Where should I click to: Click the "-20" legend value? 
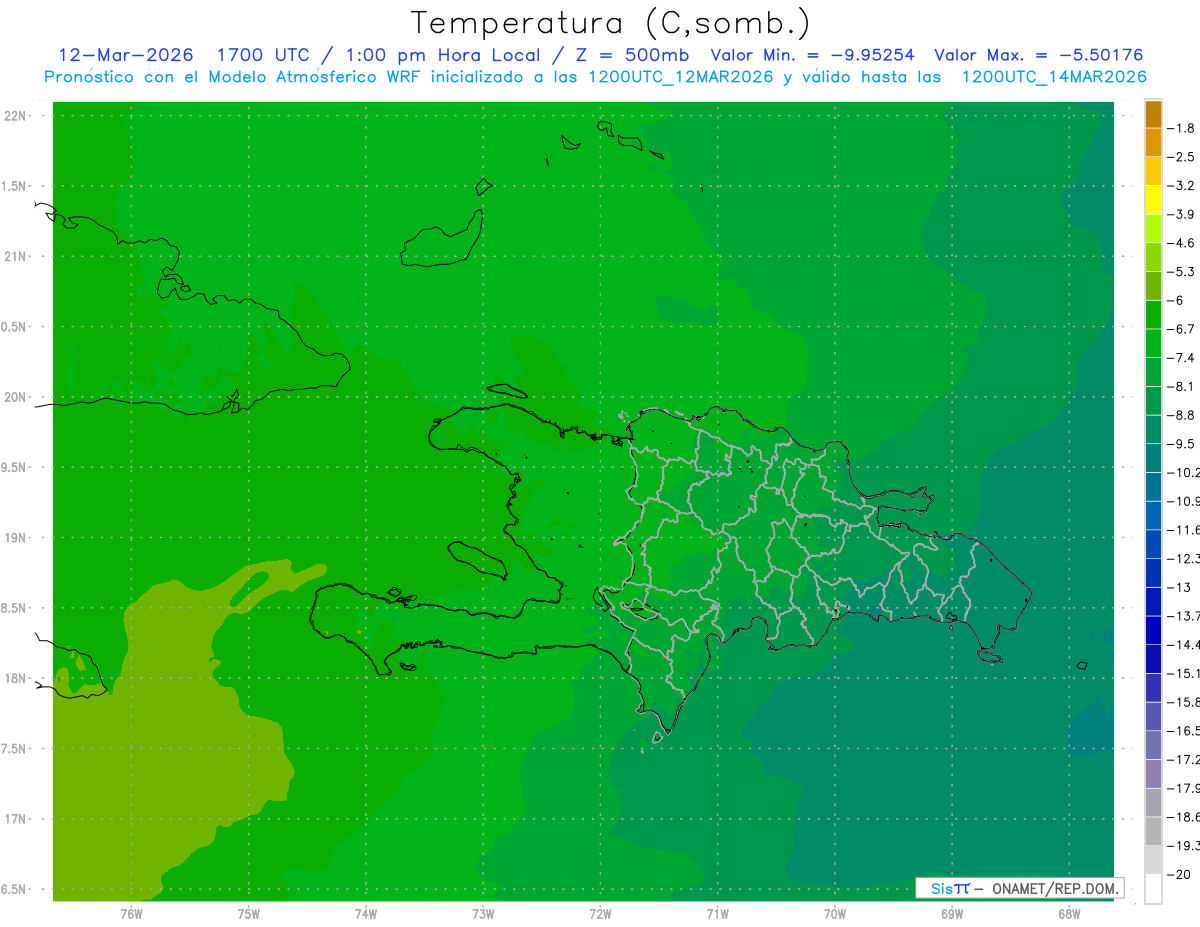1179,875
